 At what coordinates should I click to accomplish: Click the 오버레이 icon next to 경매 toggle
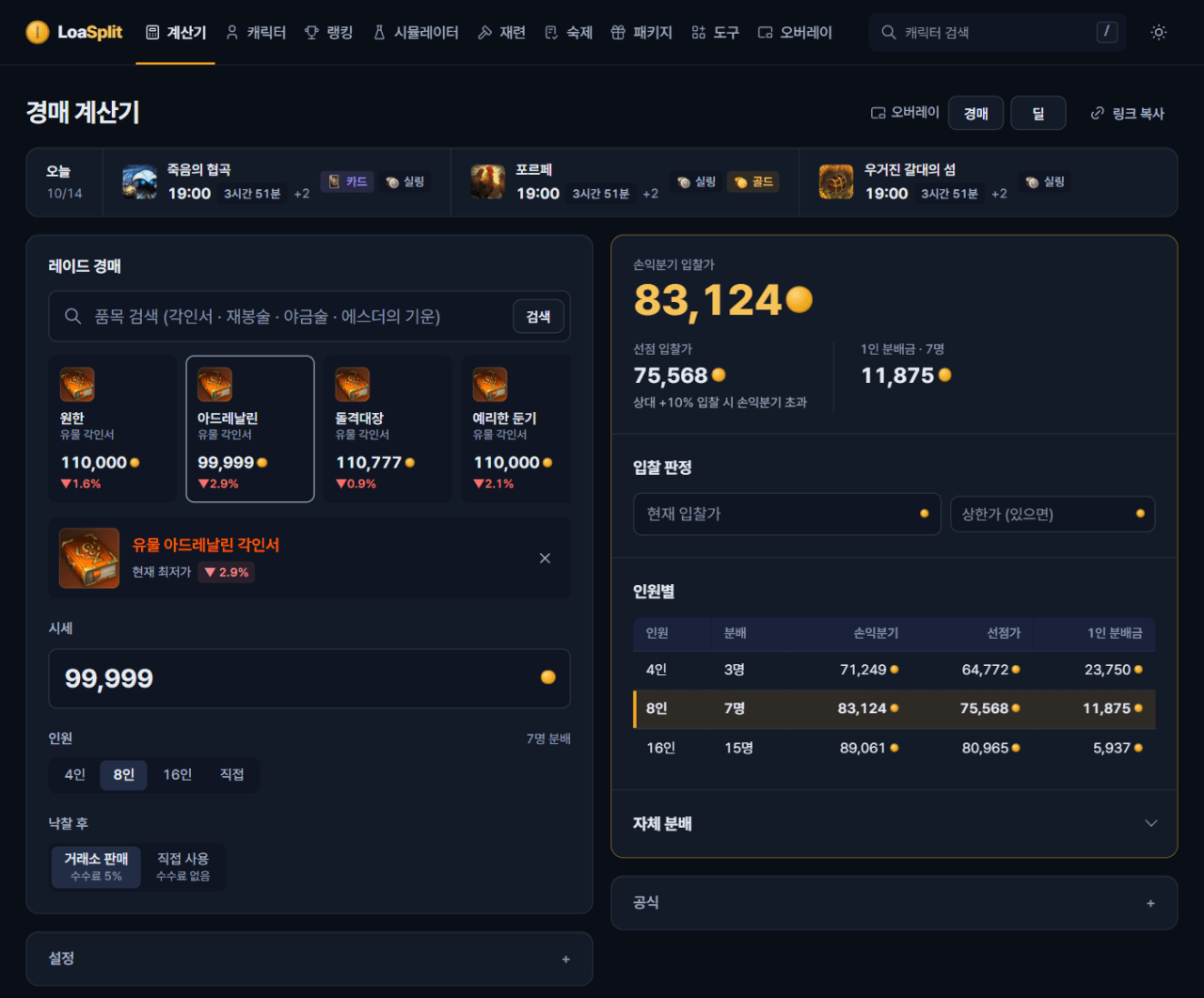(878, 113)
